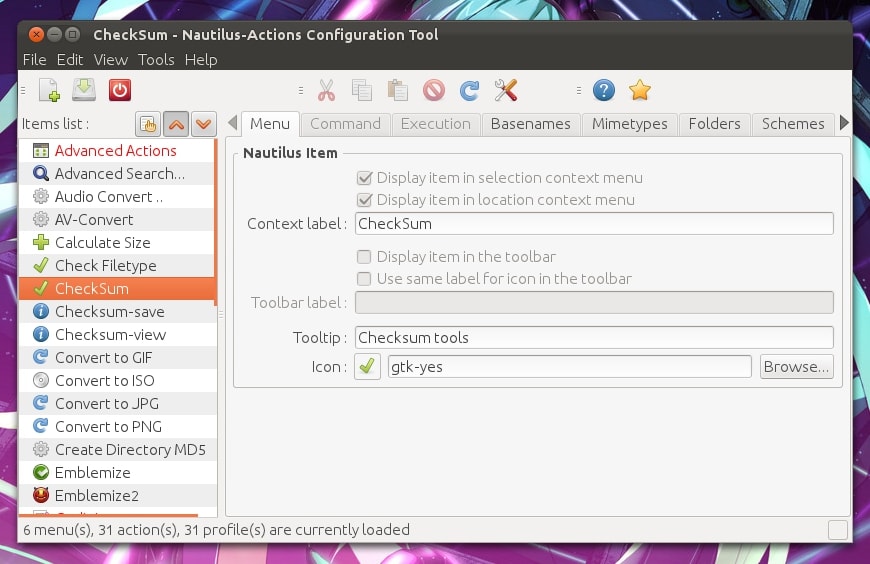Select Convert to JPG item

[x=117, y=404]
